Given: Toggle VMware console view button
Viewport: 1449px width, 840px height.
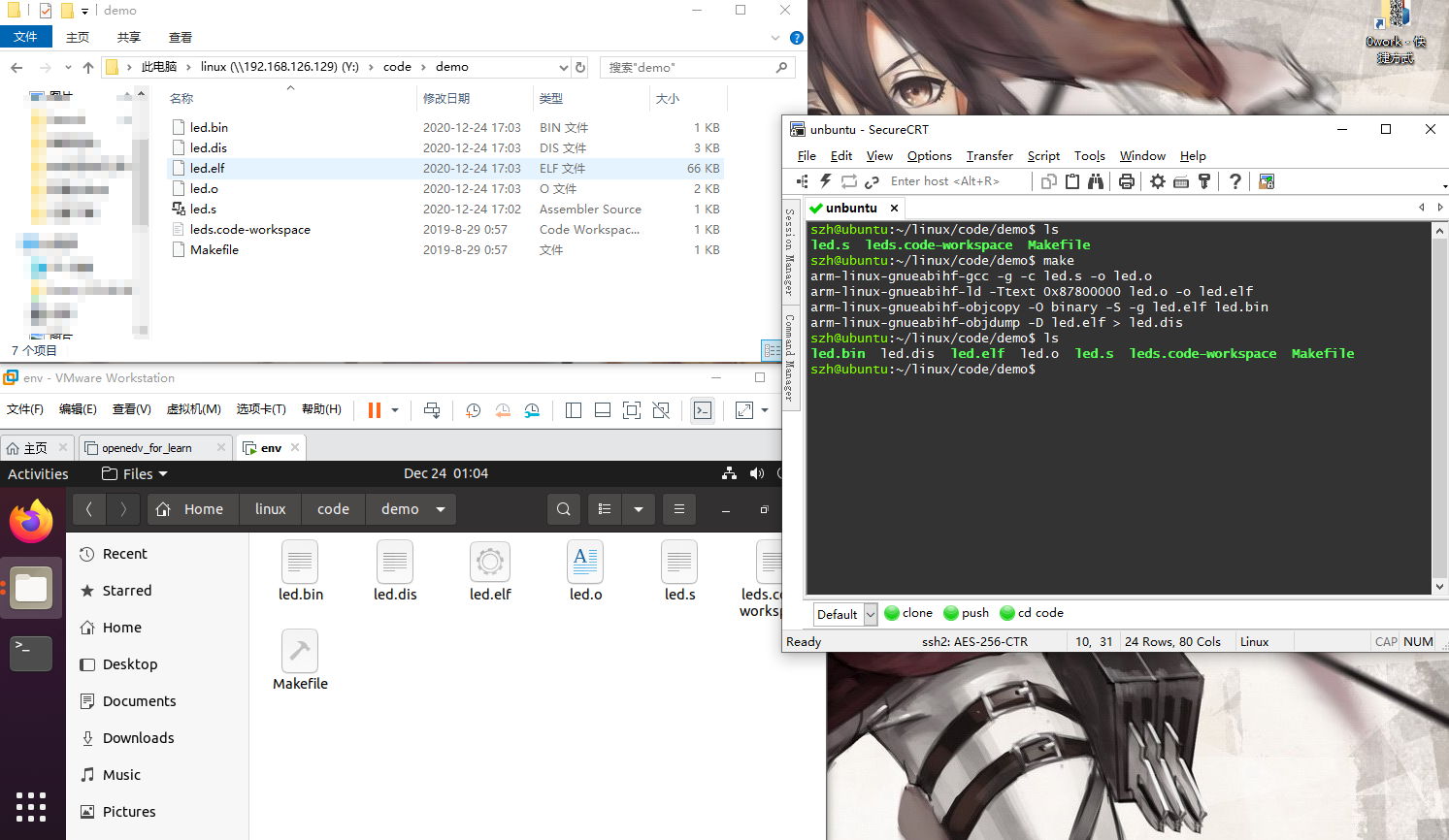Looking at the screenshot, I should click(x=703, y=410).
